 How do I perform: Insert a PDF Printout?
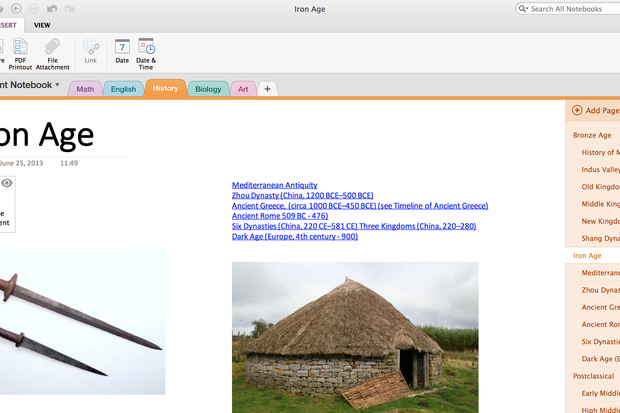coord(20,54)
